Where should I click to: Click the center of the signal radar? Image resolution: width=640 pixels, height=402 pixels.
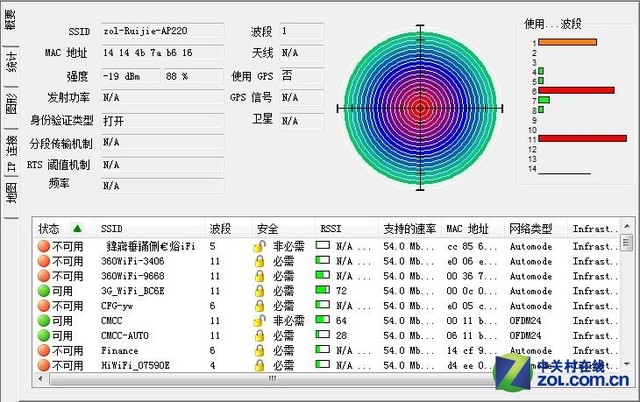tap(420, 108)
